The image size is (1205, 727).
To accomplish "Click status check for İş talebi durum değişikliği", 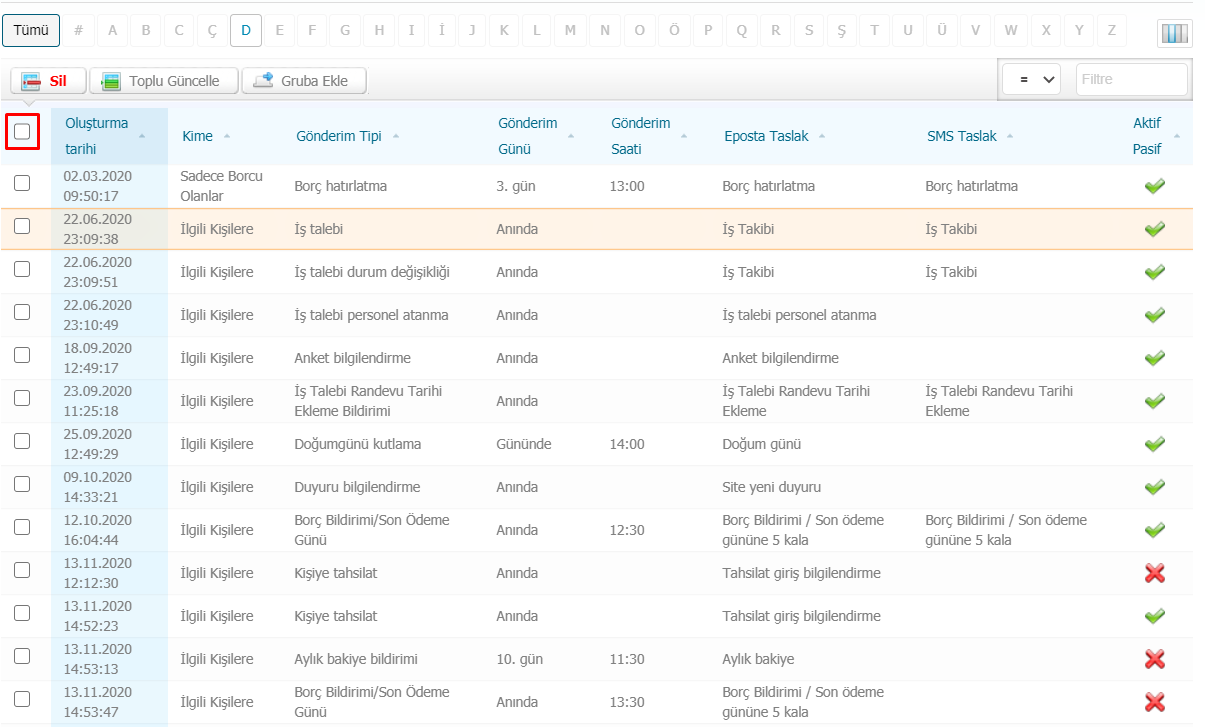I will click(1155, 272).
